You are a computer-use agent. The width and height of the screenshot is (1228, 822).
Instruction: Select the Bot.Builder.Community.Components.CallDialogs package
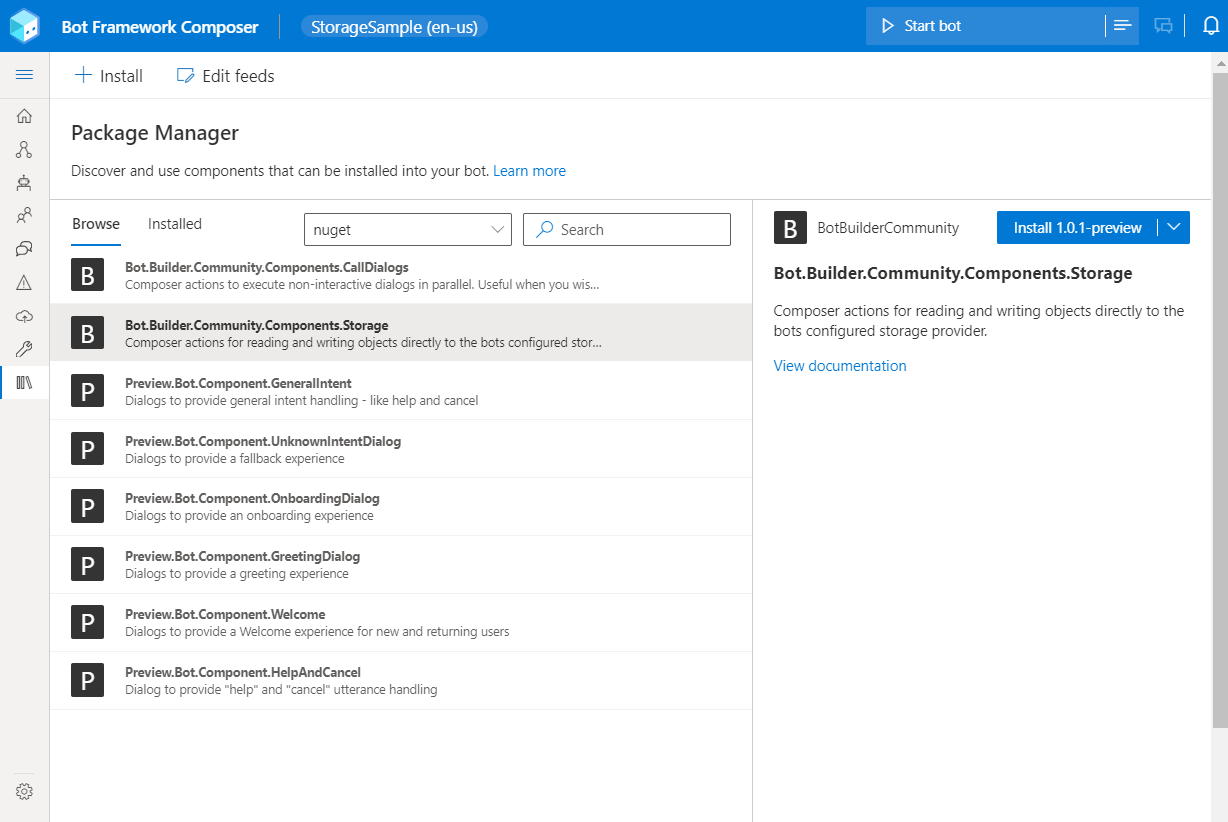300,275
